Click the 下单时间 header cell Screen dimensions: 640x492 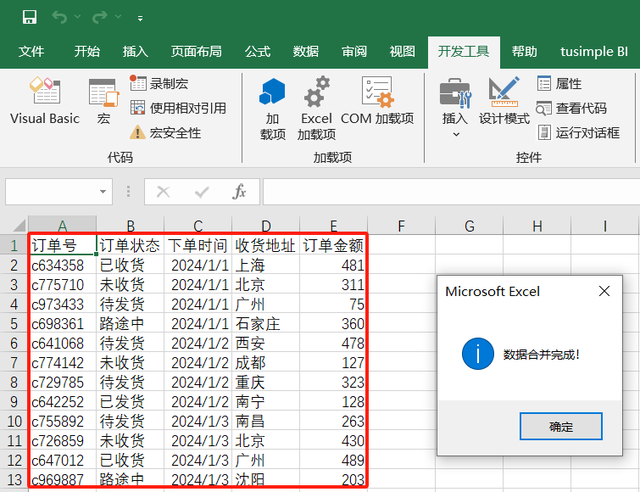tap(198, 245)
